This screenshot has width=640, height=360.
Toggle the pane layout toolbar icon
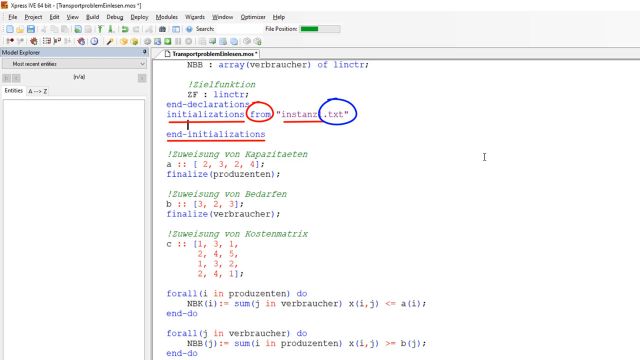[176, 29]
